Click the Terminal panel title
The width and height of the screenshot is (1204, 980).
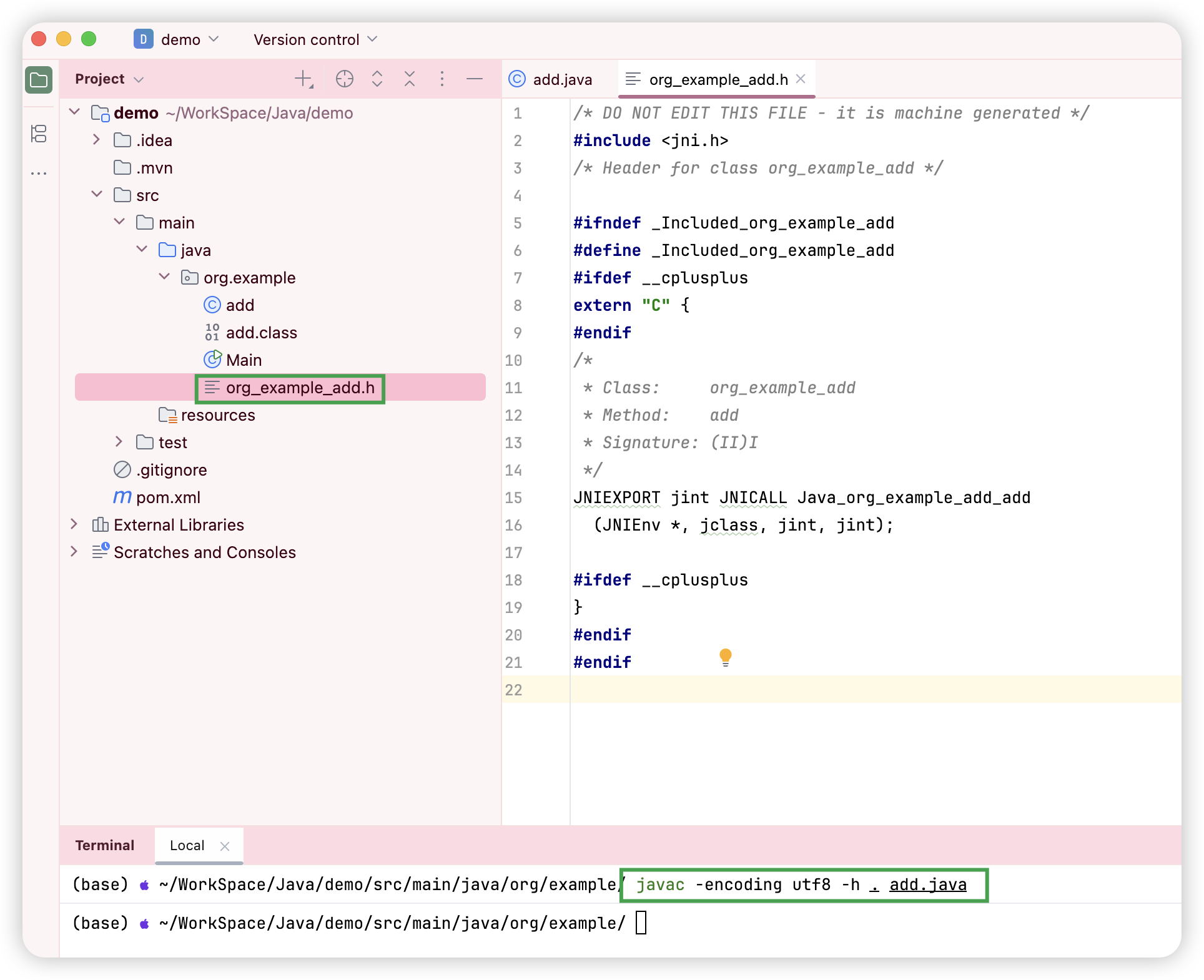(104, 846)
